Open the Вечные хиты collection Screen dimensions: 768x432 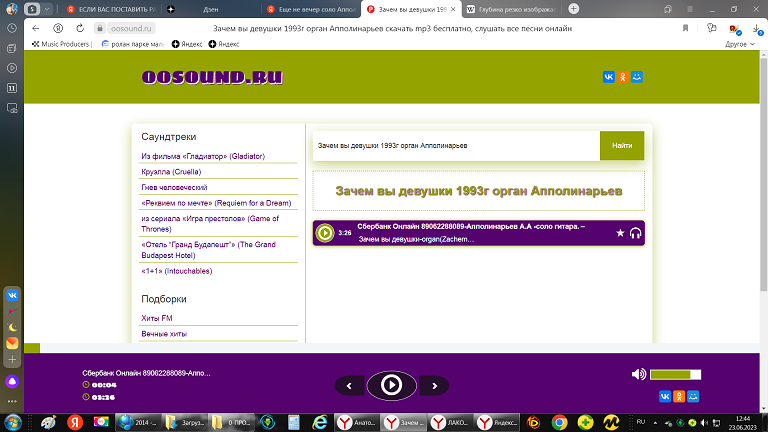point(164,334)
